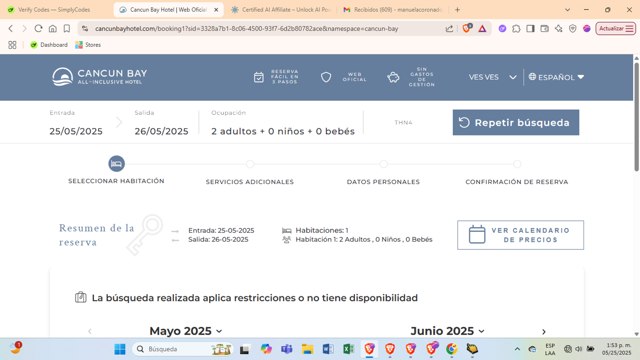Viewport: 640px width, 360px height.
Task: Click the browser address bar URL
Action: pyautogui.click(x=247, y=29)
